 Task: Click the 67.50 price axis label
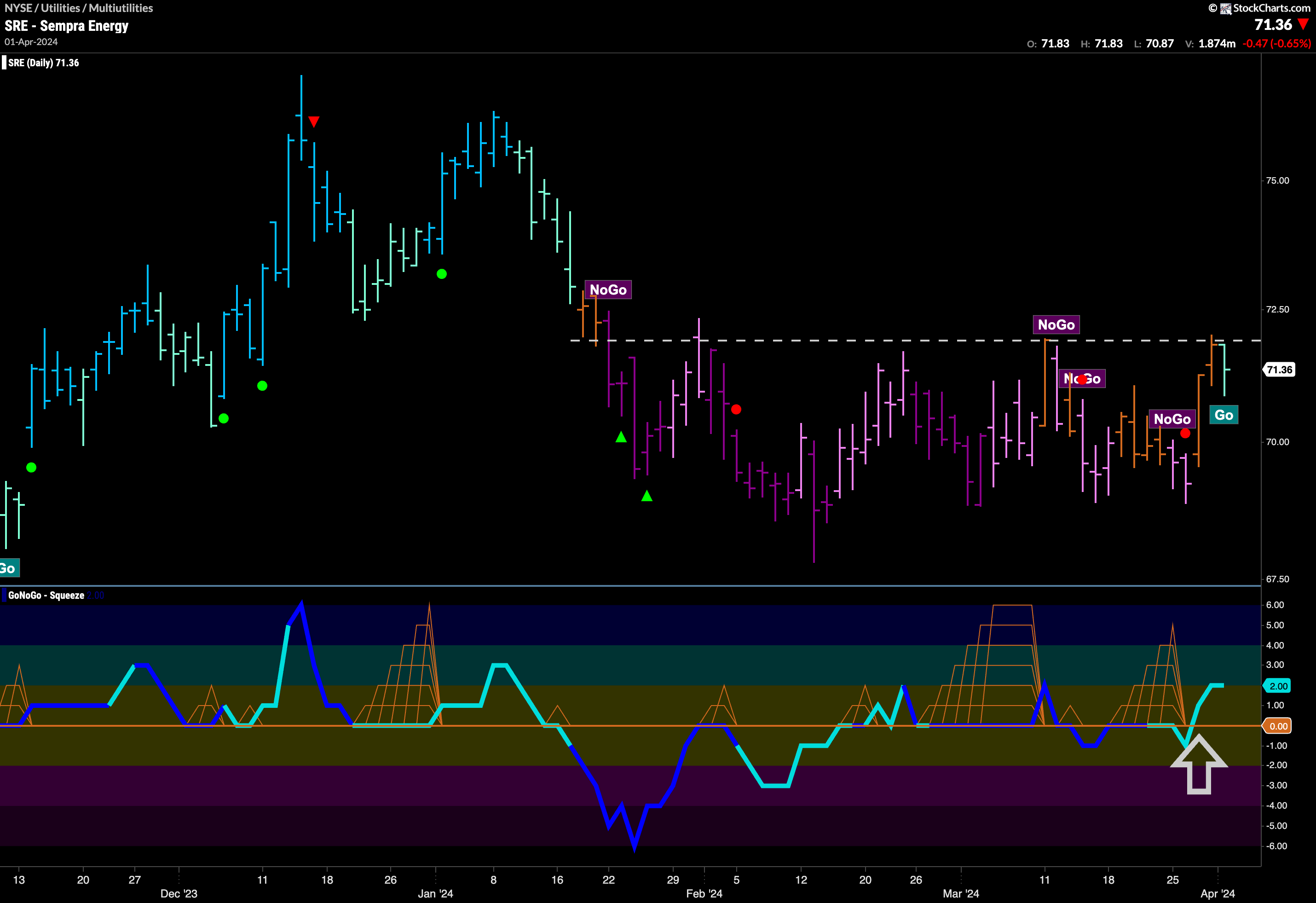[x=1277, y=579]
